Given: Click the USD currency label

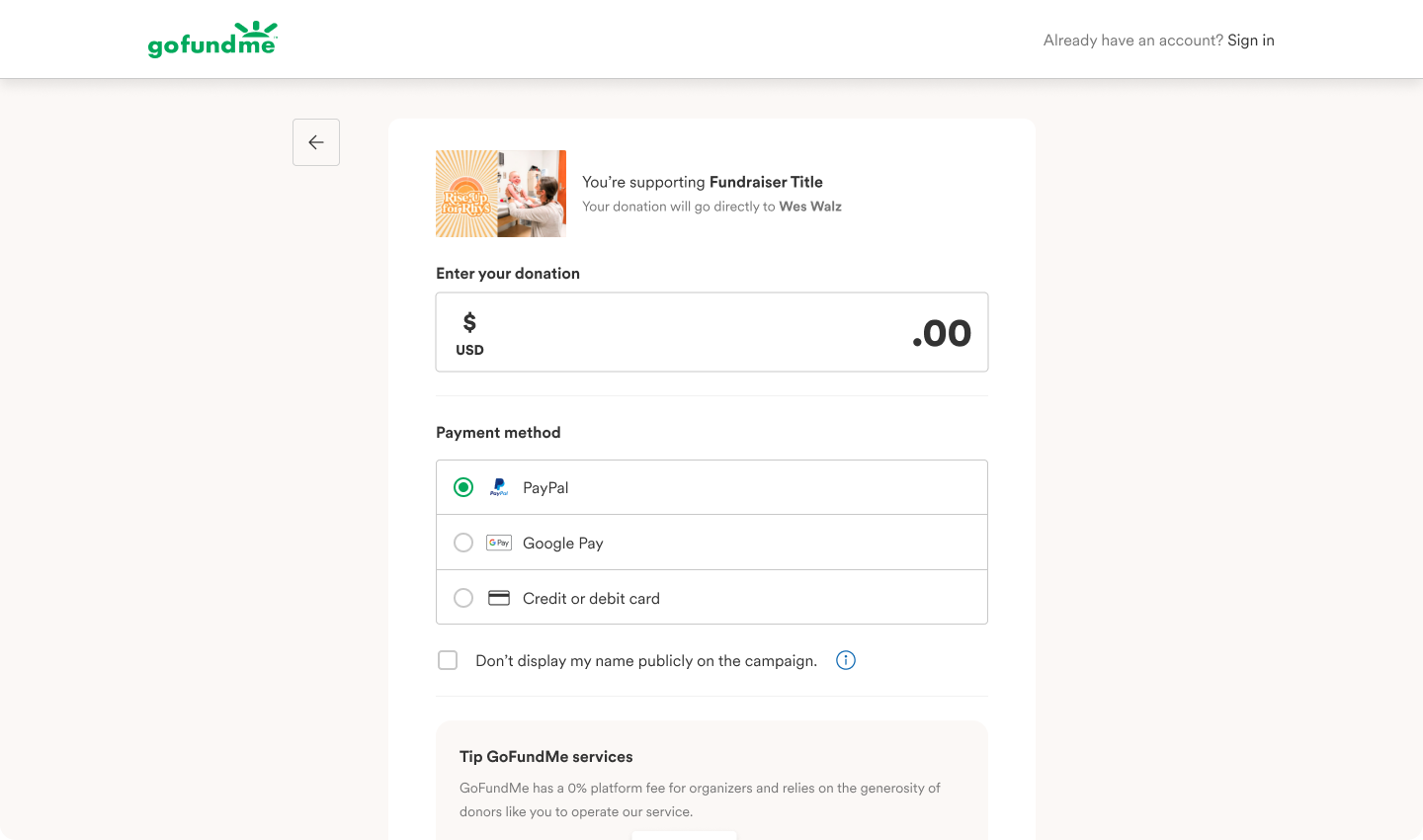Looking at the screenshot, I should 469,350.
